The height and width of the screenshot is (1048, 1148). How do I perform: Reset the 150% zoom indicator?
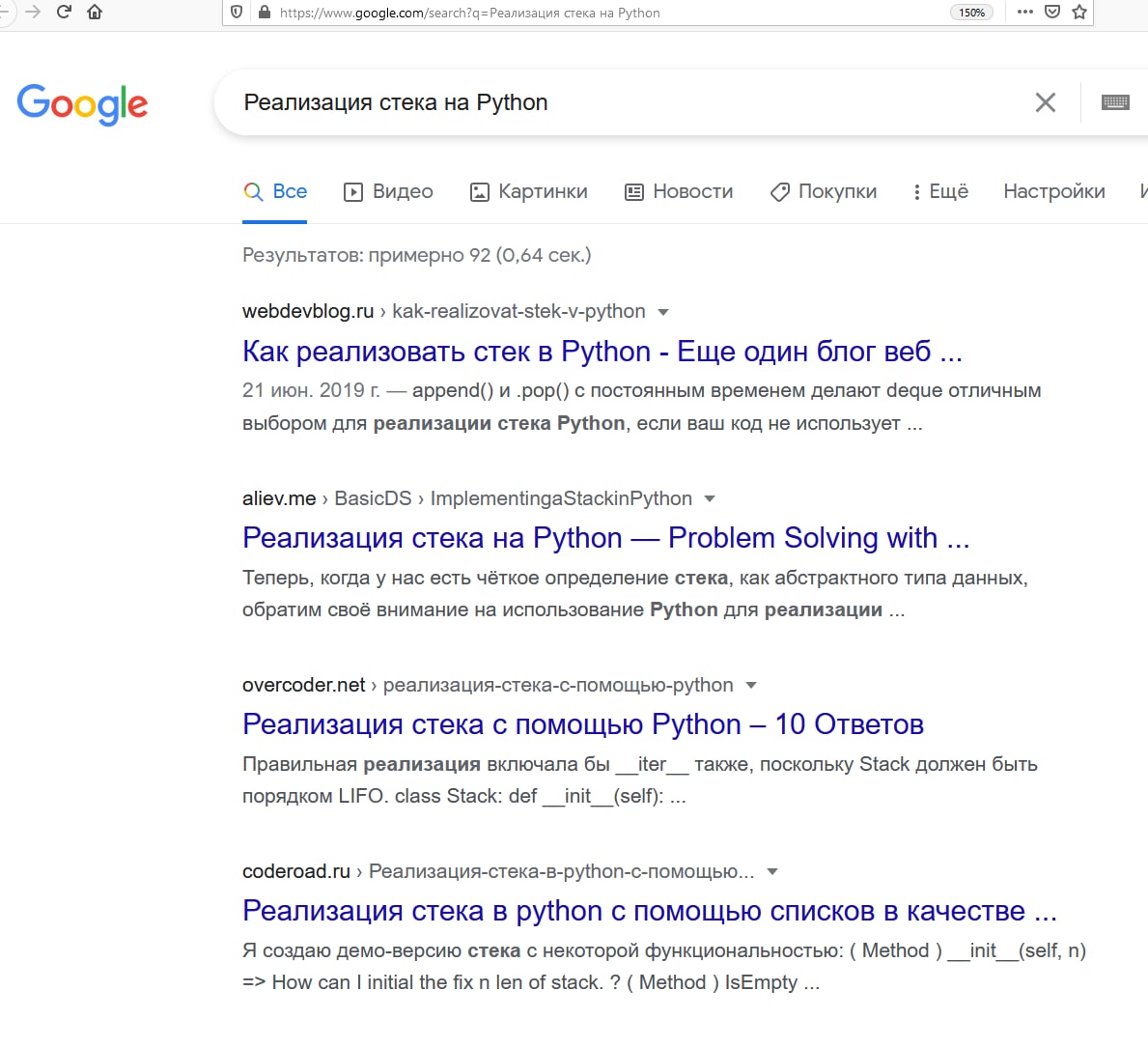(x=971, y=13)
